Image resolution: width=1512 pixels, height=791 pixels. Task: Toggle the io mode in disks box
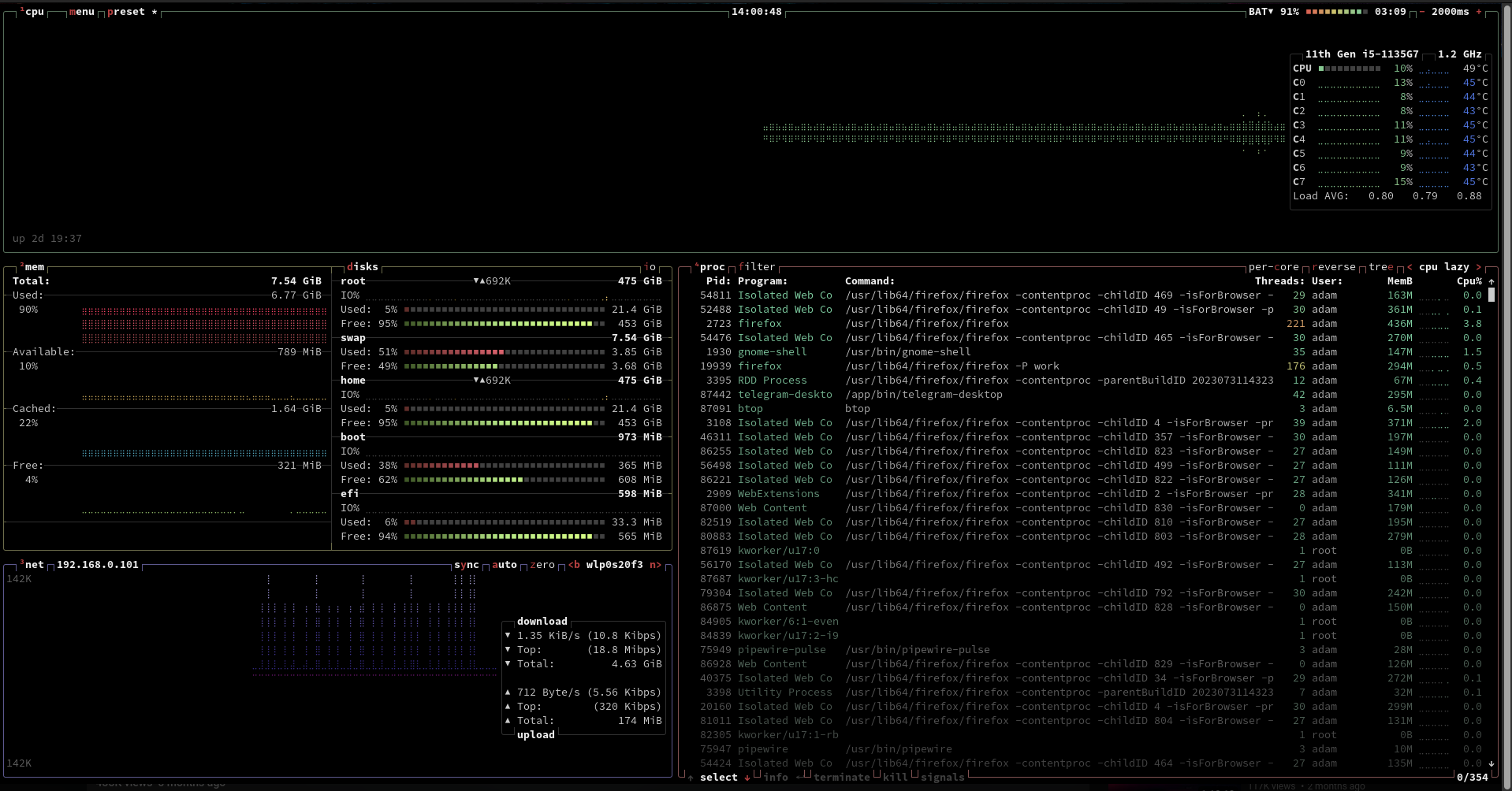(650, 267)
